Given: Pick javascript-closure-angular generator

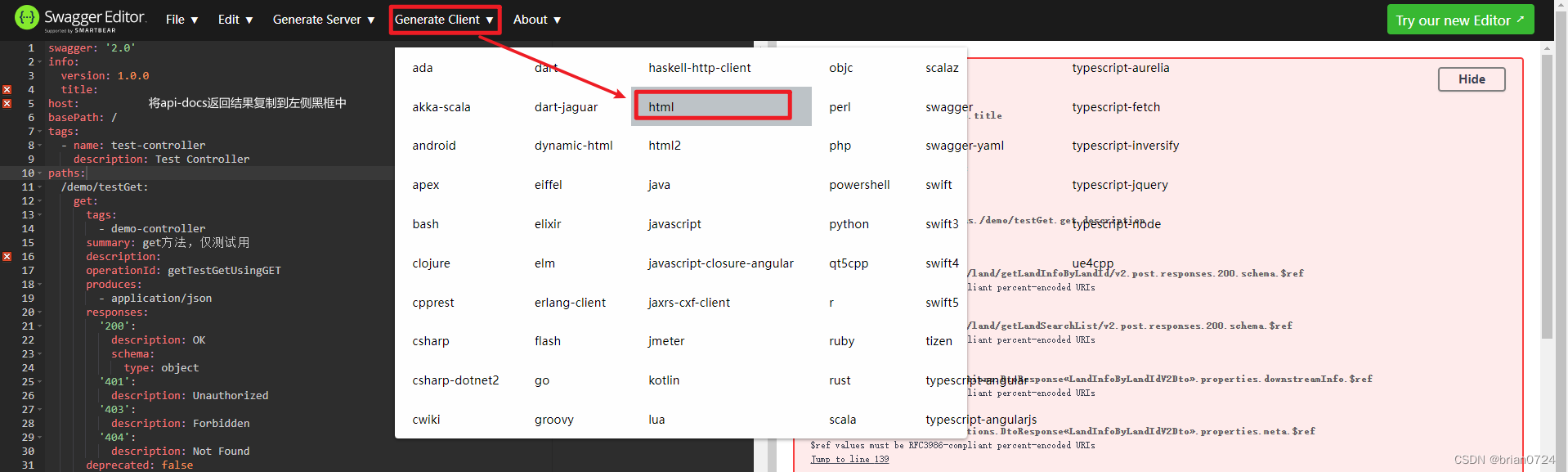Looking at the screenshot, I should coord(721,263).
